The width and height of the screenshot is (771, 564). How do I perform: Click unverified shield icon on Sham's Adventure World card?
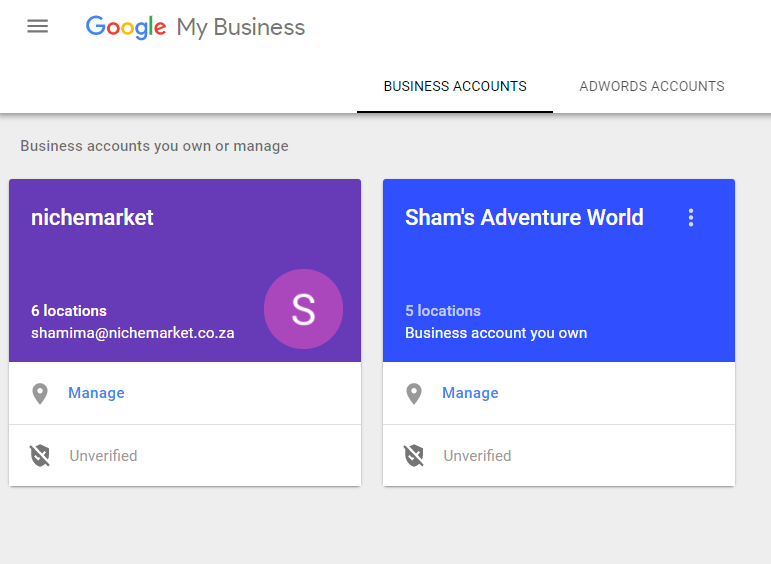[x=414, y=455]
